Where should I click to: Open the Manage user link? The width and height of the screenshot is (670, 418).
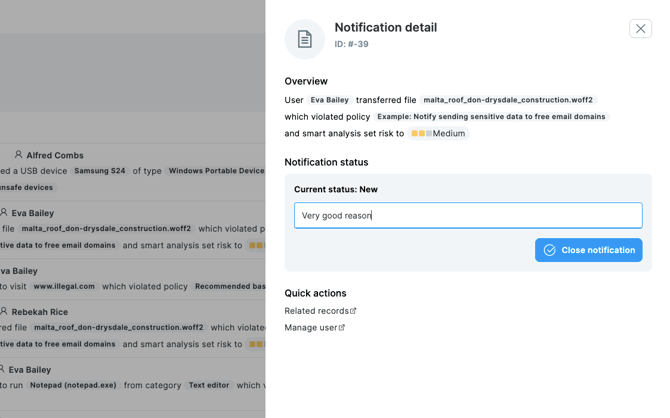pos(310,328)
